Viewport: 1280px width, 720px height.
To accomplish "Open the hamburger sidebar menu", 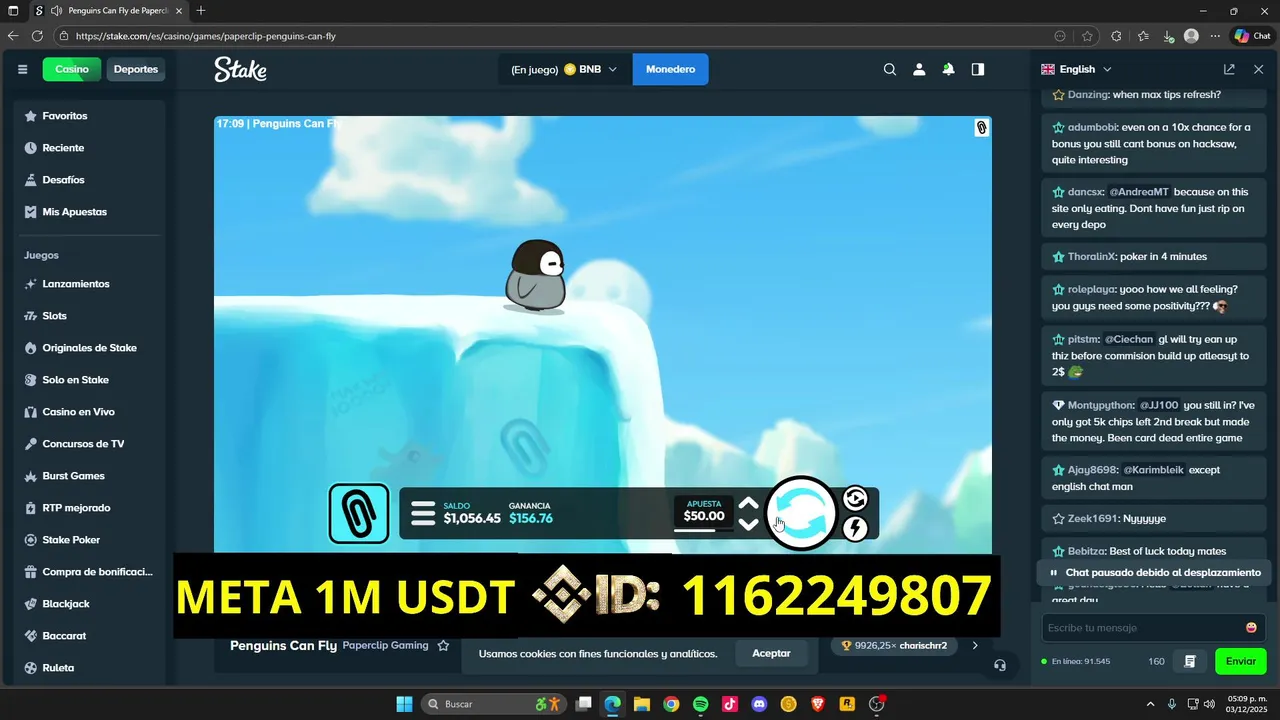I will pyautogui.click(x=22, y=69).
